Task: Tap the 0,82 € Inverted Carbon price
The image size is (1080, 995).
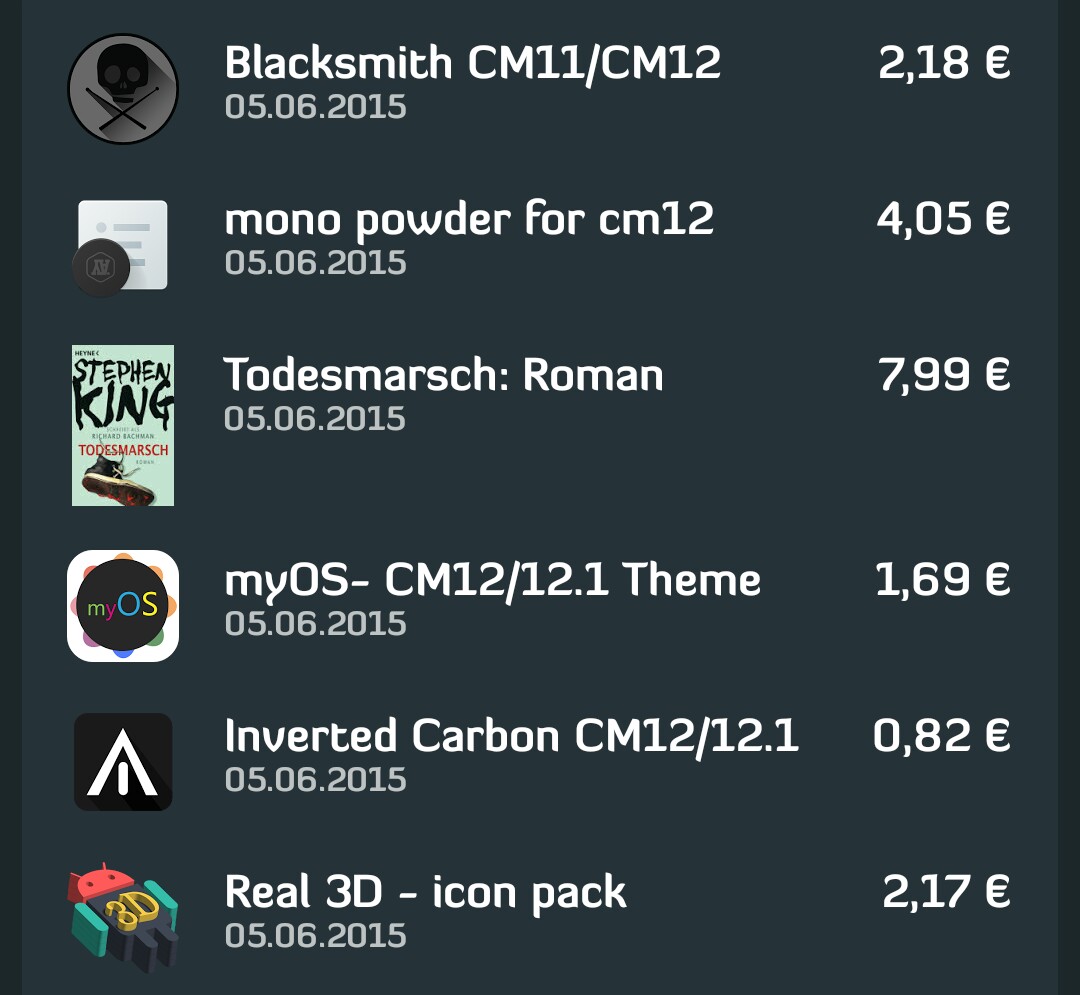Action: [x=941, y=736]
